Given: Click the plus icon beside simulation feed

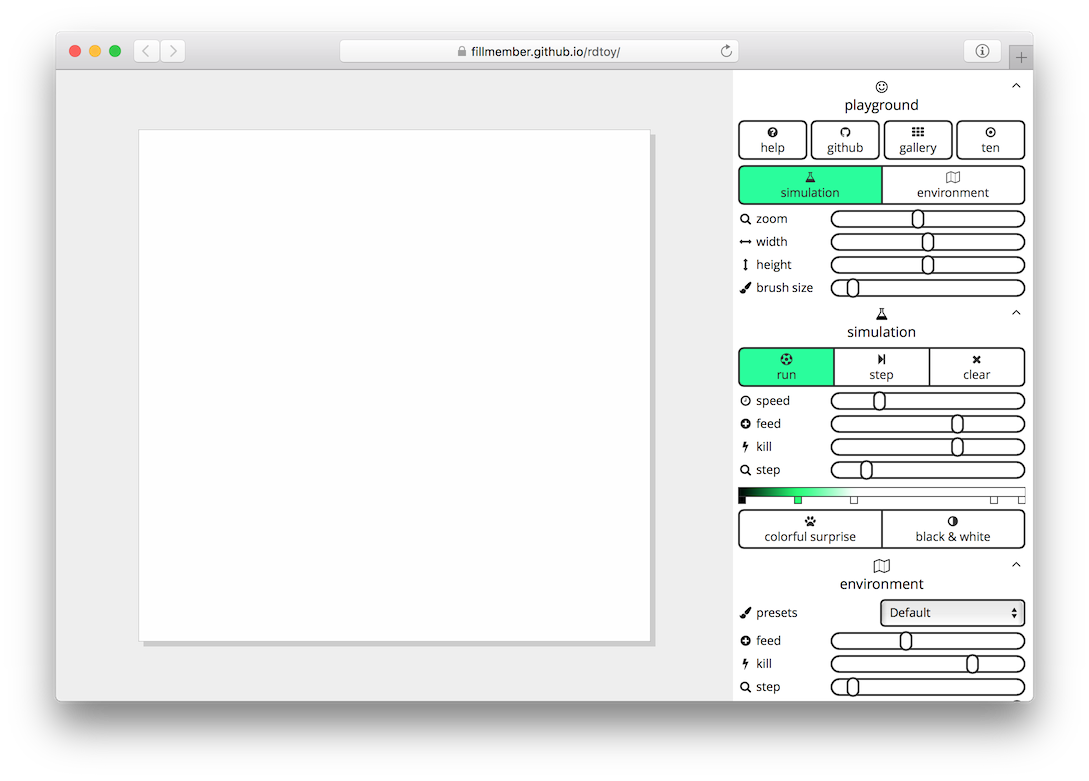Looking at the screenshot, I should click(x=745, y=424).
